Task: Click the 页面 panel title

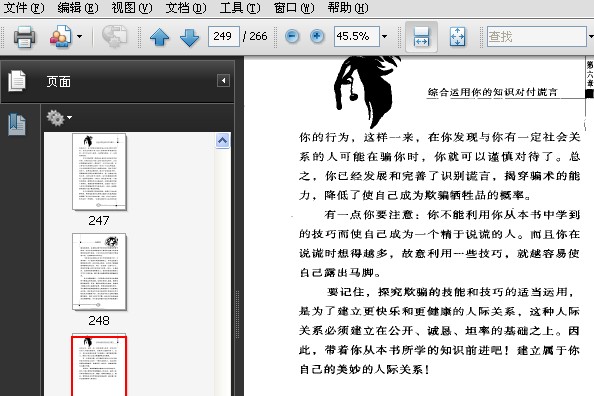Action: tap(59, 81)
